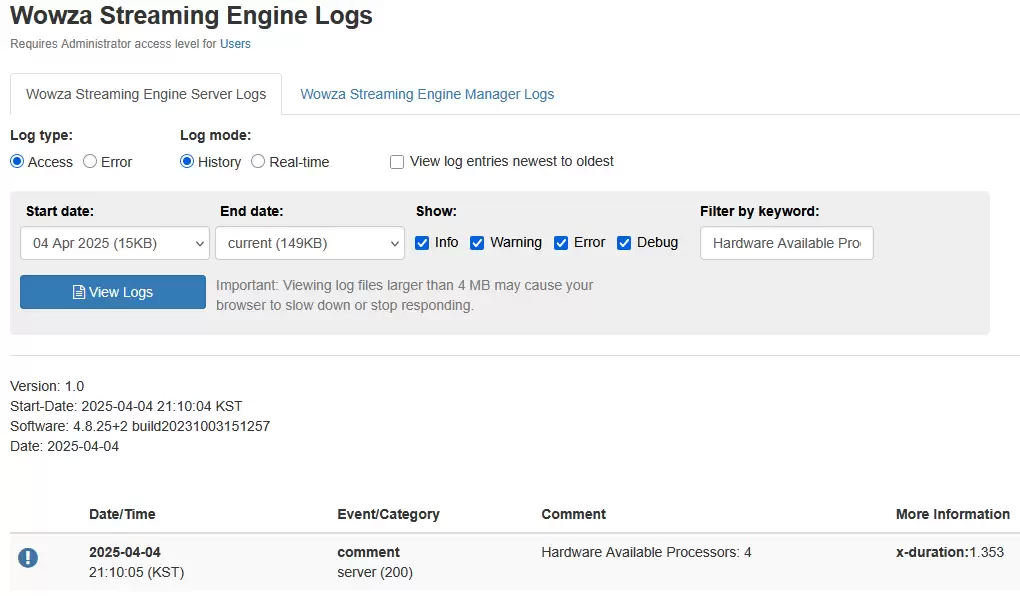Click the 'server (200)' category text

click(x=375, y=572)
